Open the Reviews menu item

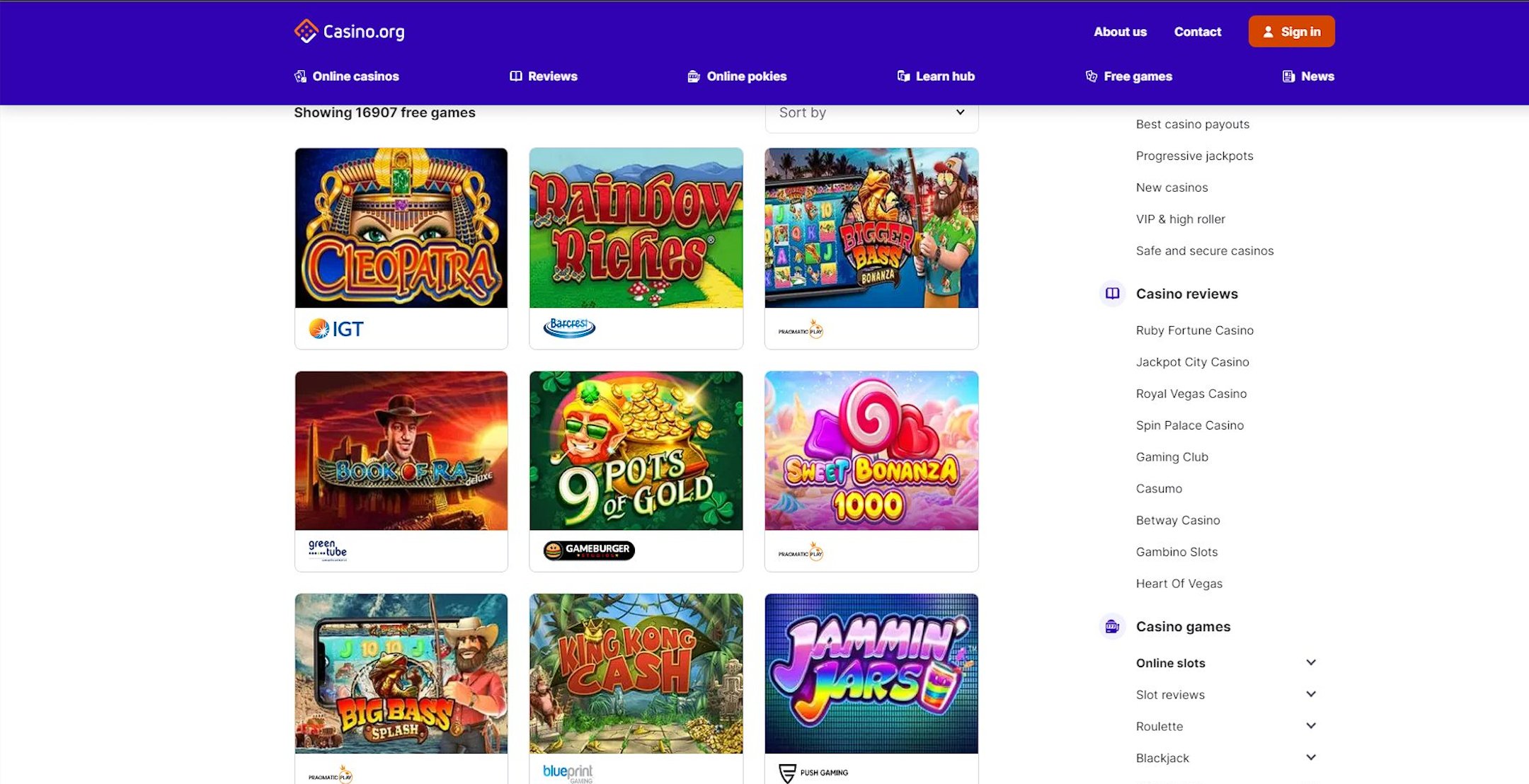point(544,76)
